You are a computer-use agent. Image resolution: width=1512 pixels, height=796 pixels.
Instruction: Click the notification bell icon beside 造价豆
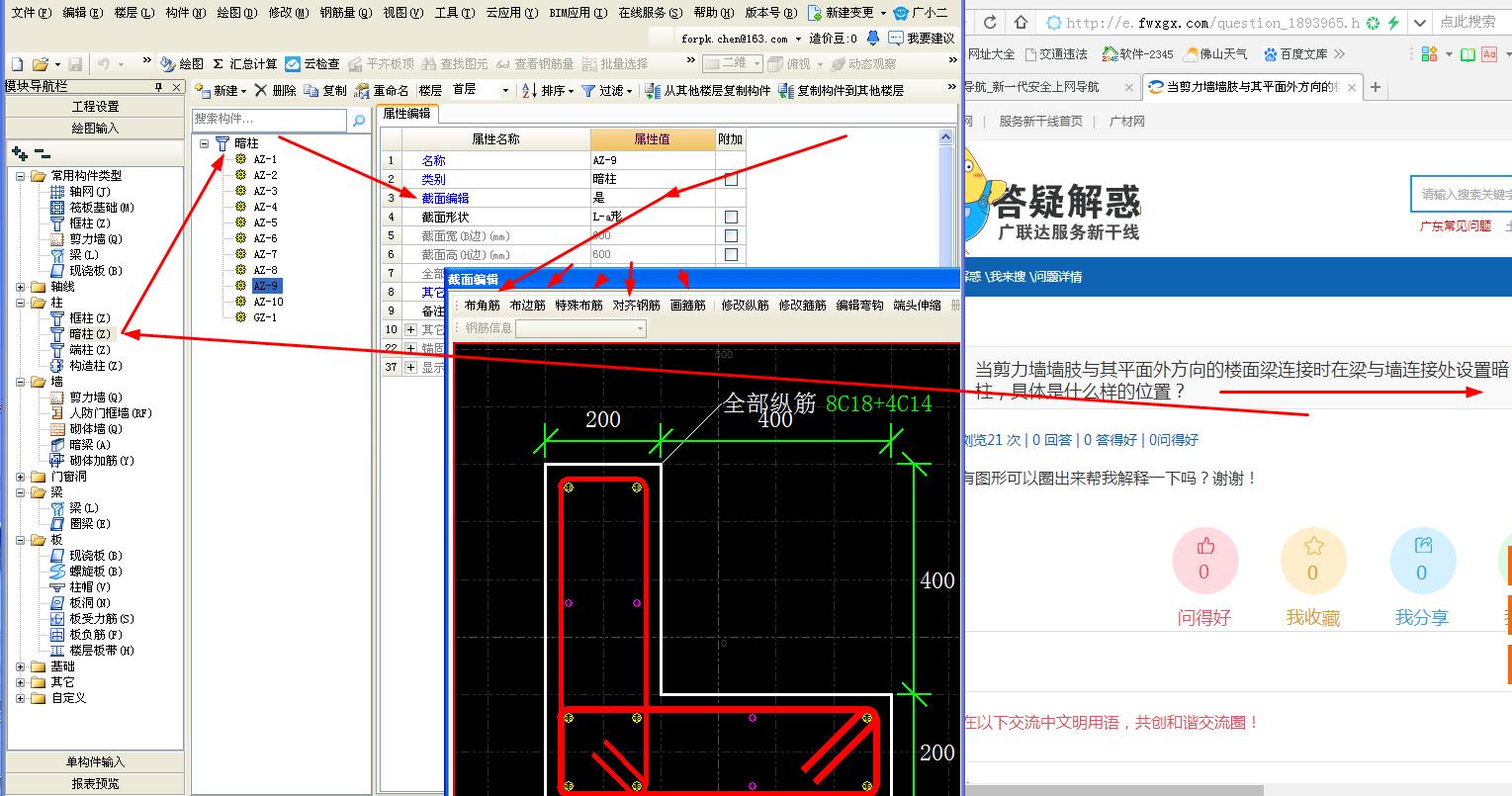click(873, 38)
